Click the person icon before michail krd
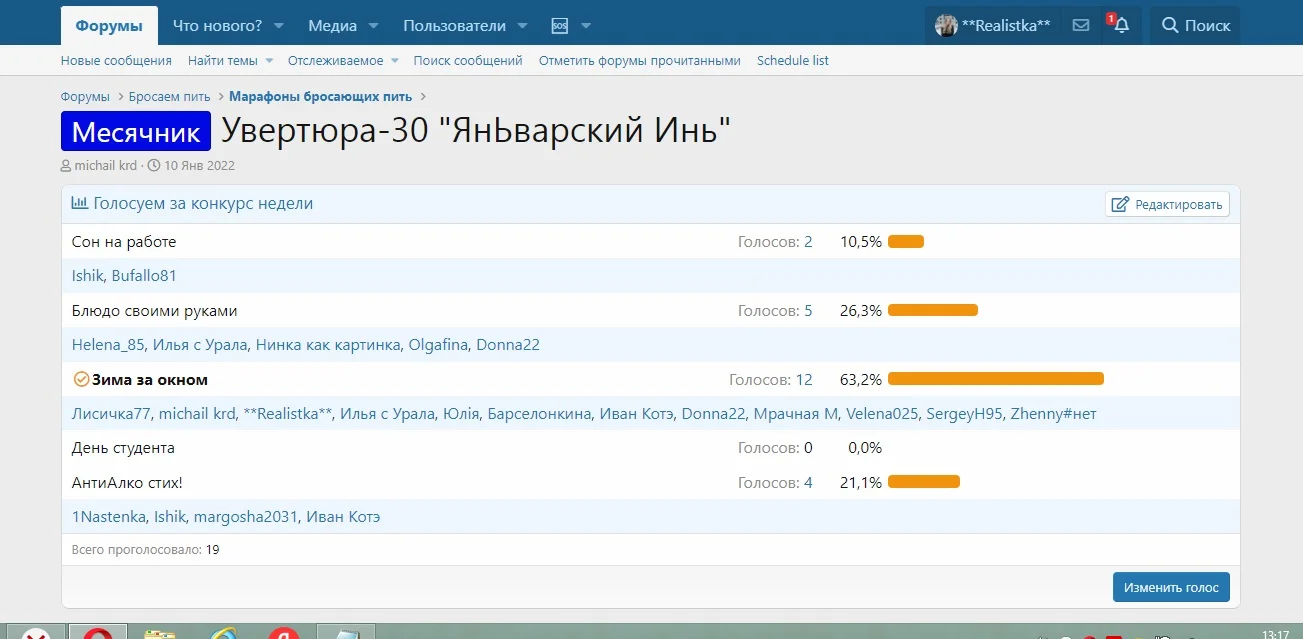The height and width of the screenshot is (639, 1303). 65,165
